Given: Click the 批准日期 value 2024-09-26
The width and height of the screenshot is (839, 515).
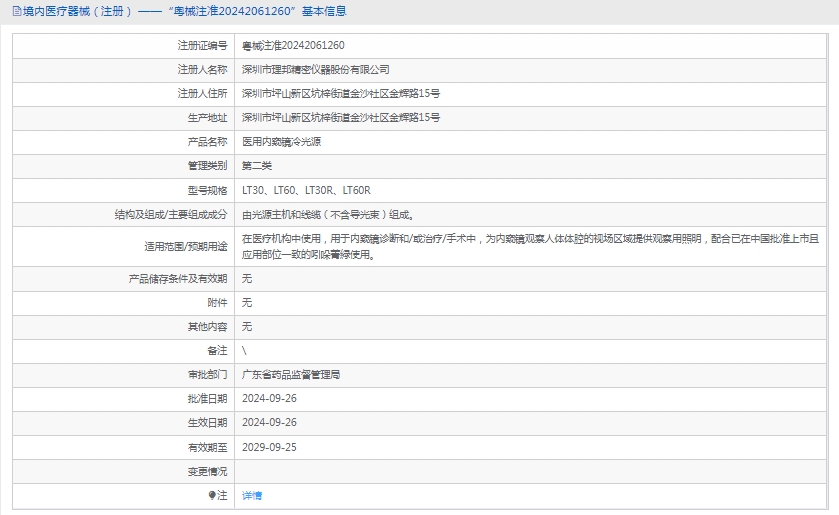Looking at the screenshot, I should coord(269,399).
